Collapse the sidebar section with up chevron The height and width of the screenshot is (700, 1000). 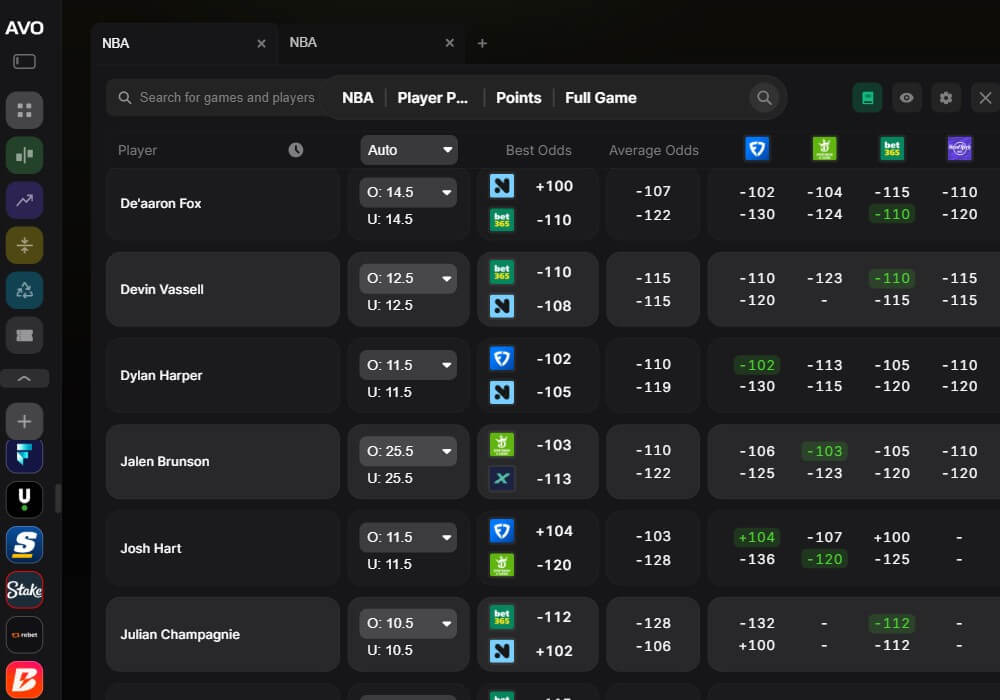pos(24,379)
